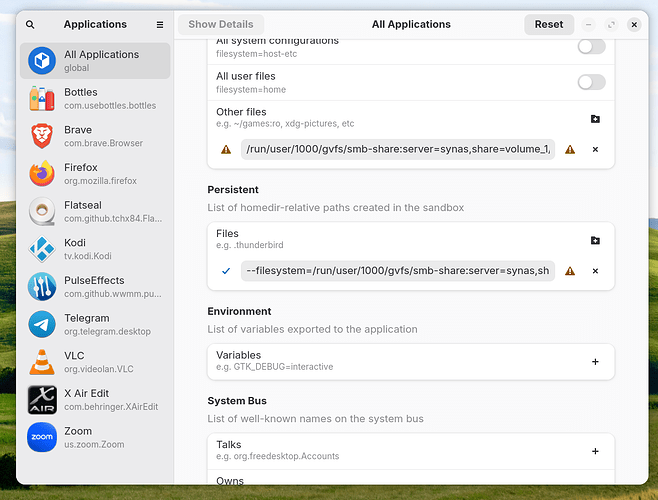
Task: Click the Show Details button
Action: click(x=221, y=24)
